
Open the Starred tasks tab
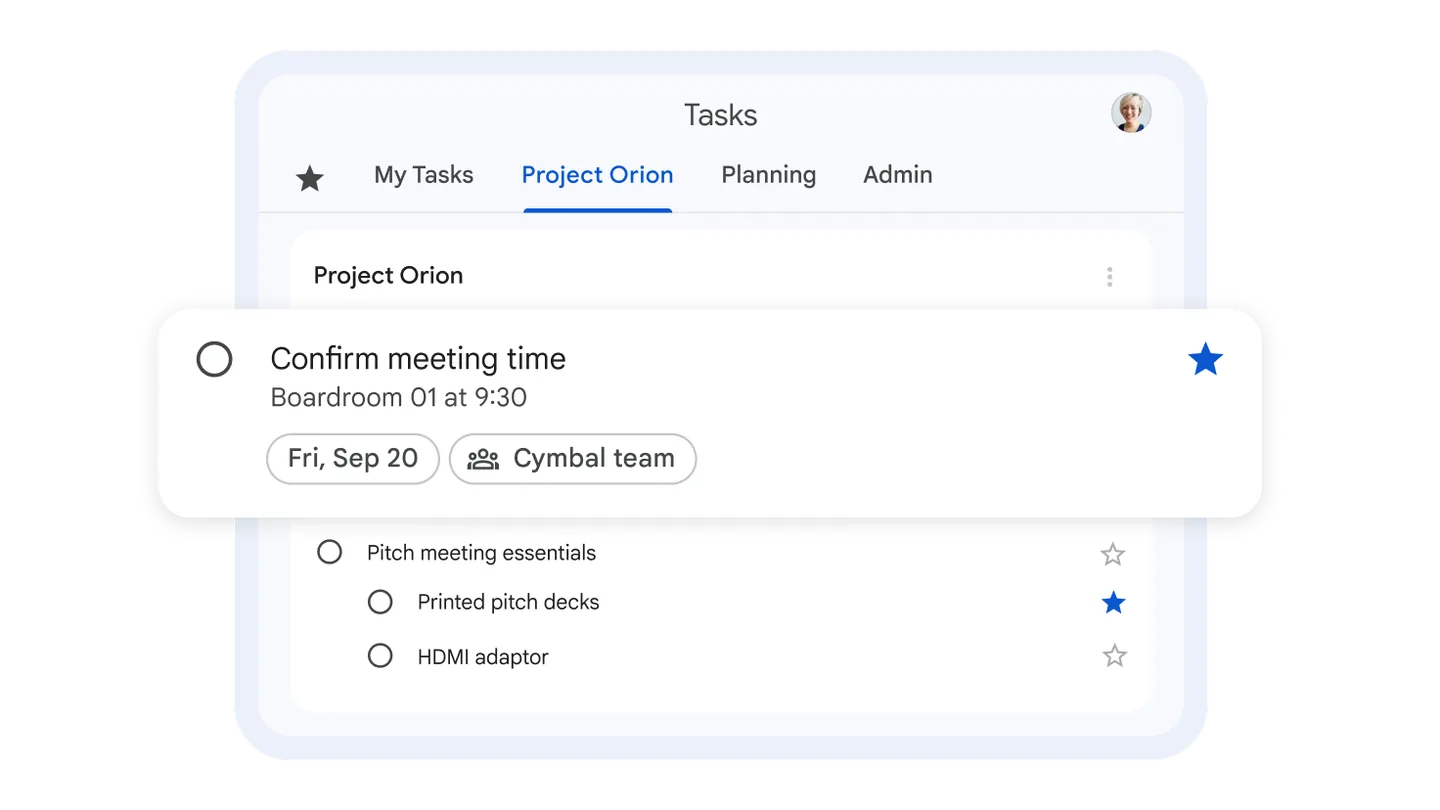[310, 179]
